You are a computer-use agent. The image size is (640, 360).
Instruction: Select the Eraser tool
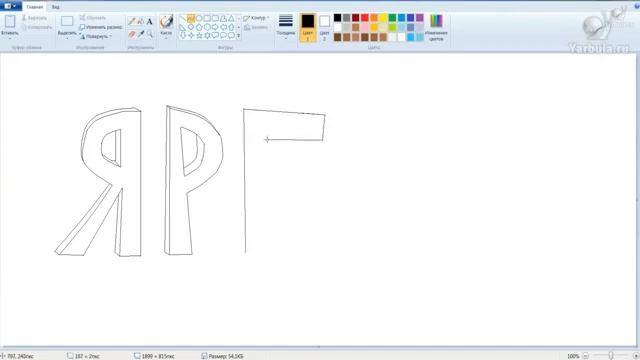click(x=132, y=34)
